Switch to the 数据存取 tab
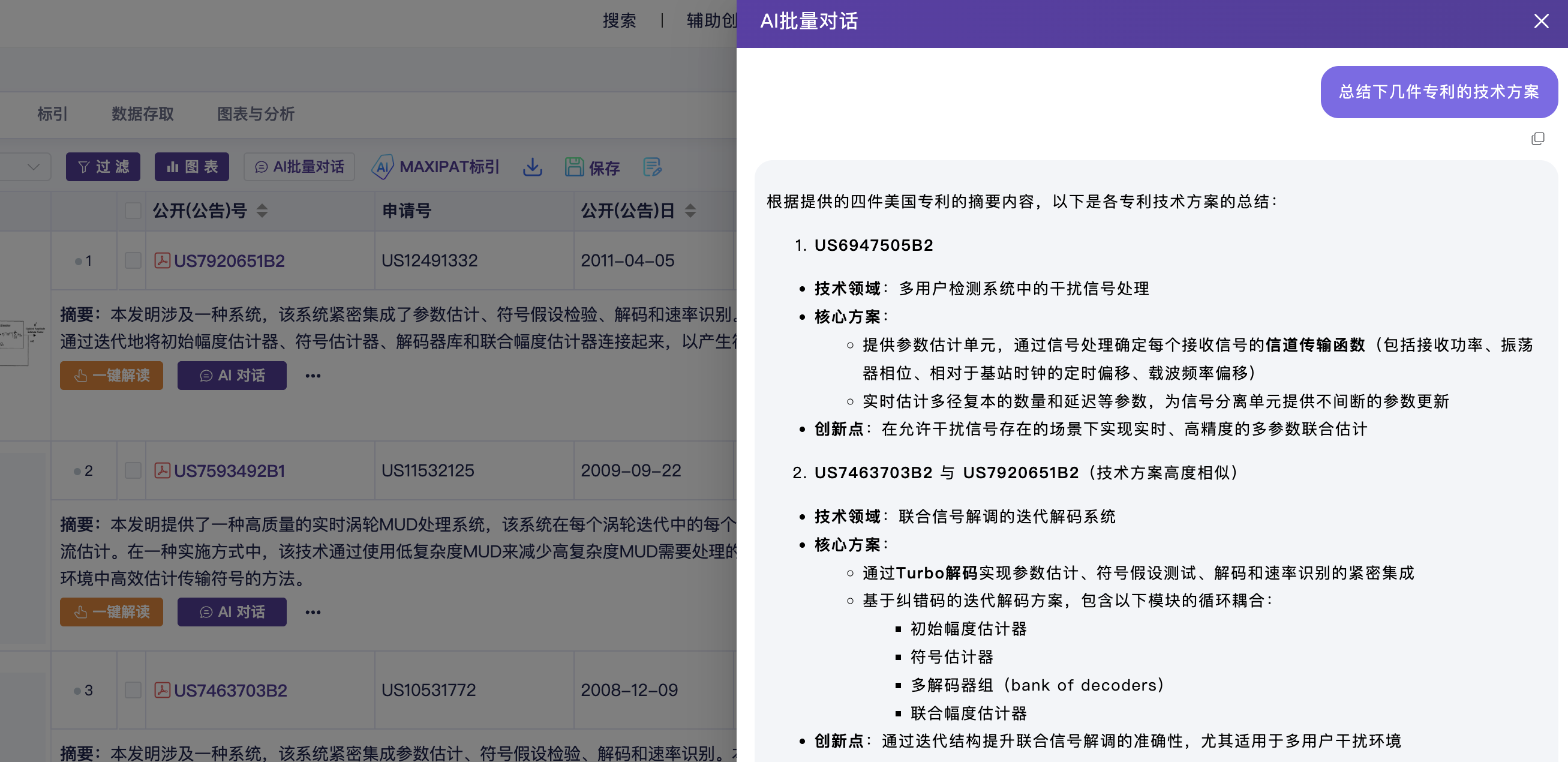 point(142,114)
